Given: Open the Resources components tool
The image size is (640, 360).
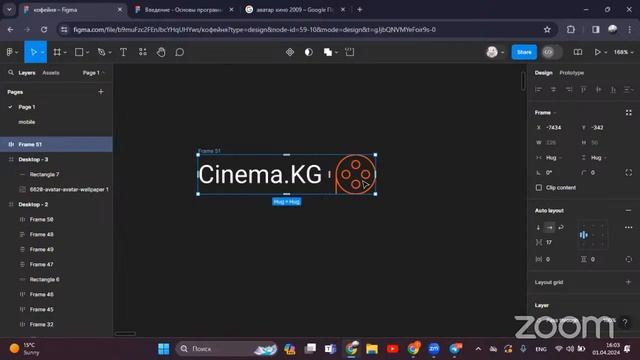Looking at the screenshot, I should tap(142, 52).
